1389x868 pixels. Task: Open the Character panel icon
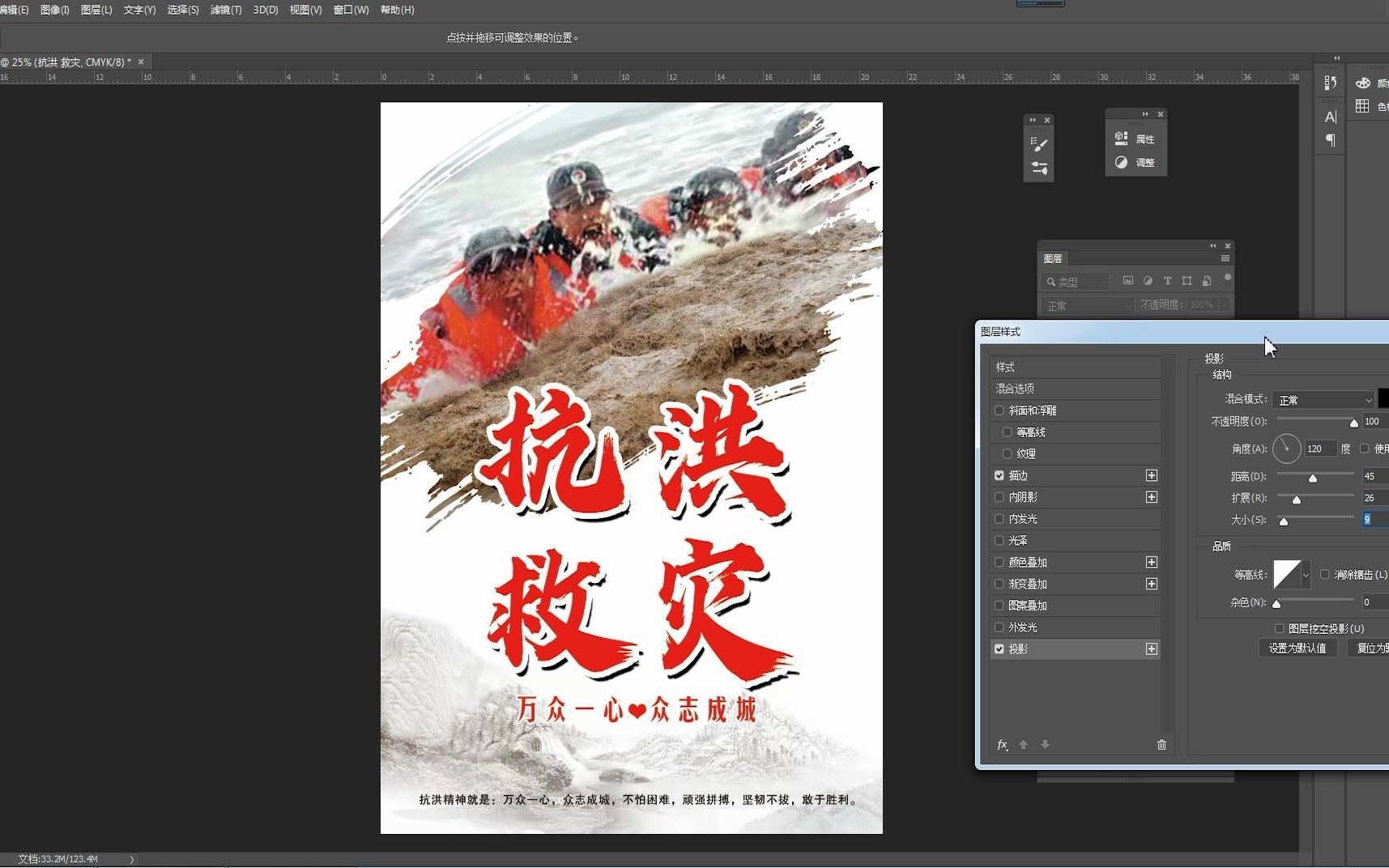click(1330, 117)
